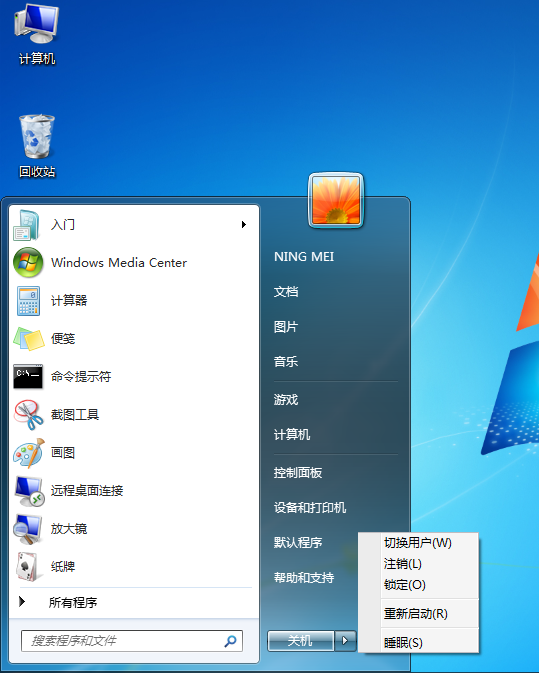The image size is (539, 673).
Task: Open 远程桌面连接 remote desktop icon
Action: tap(28, 491)
